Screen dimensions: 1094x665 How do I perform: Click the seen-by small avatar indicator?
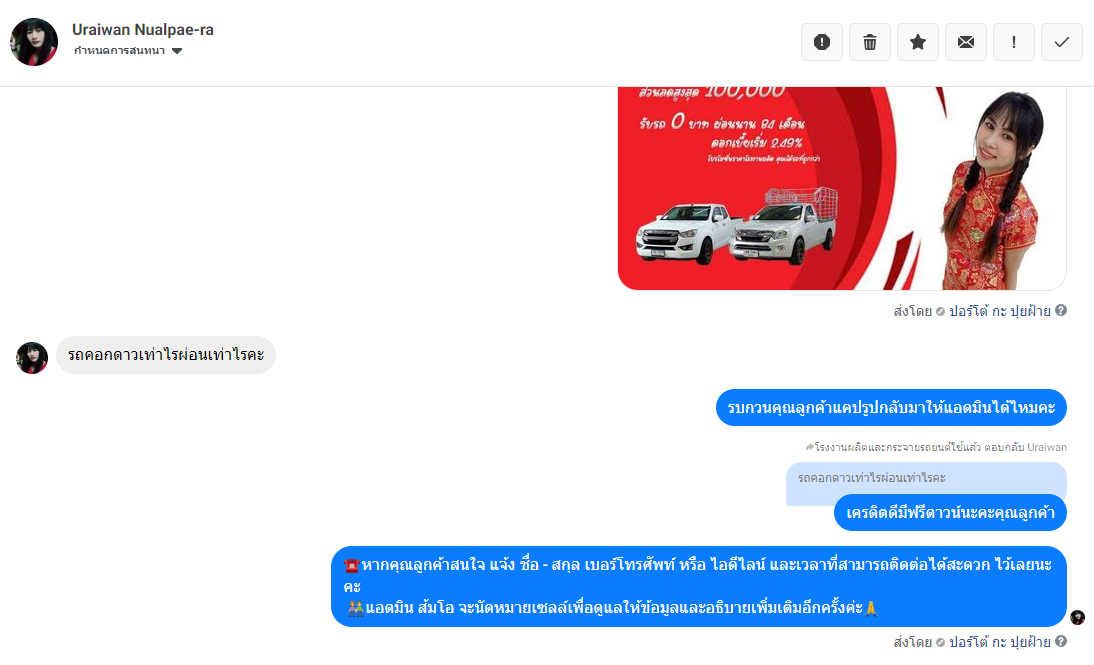pos(1077,618)
